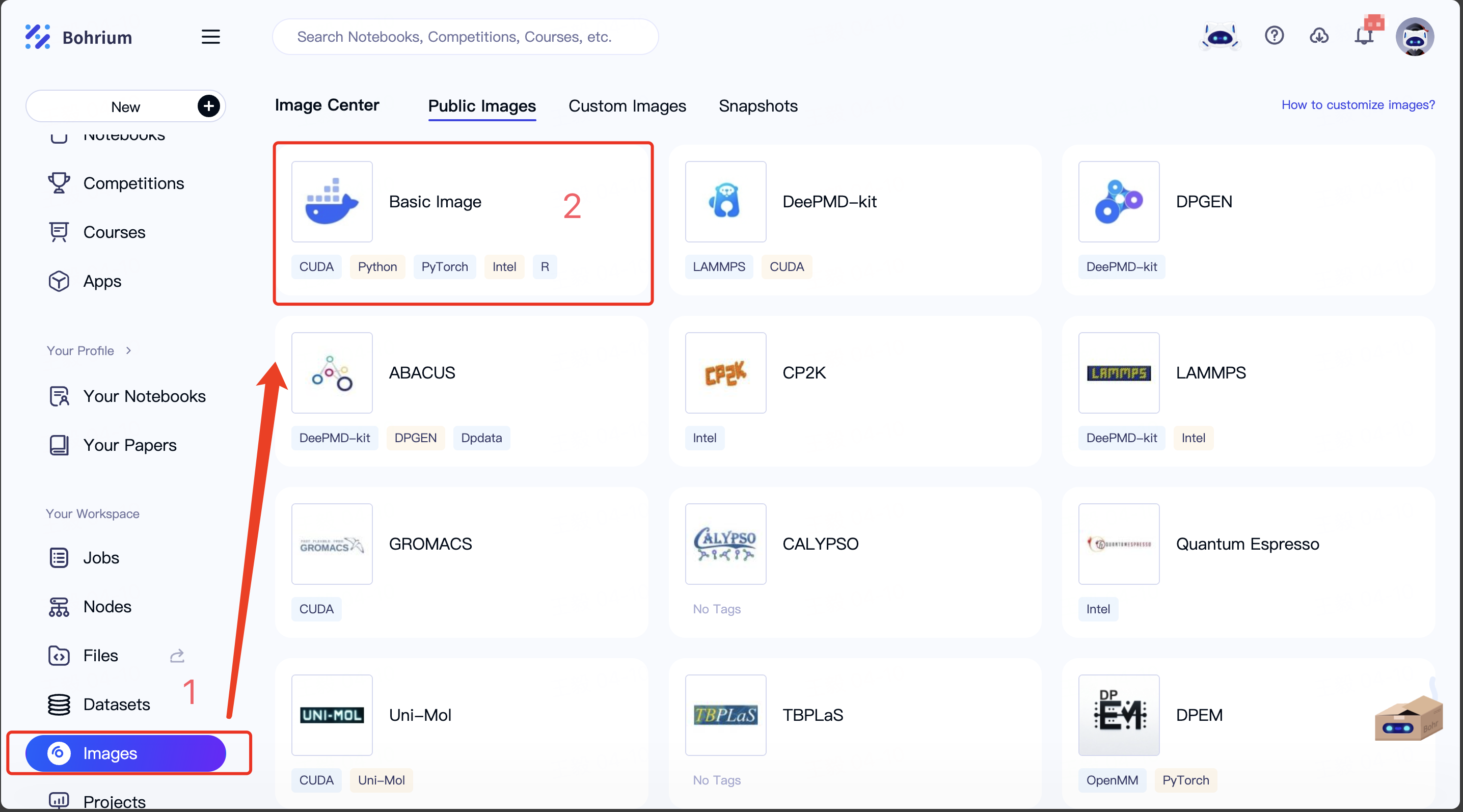Viewport: 1463px width, 812px height.
Task: Click the R tag on Basic Image
Action: click(x=545, y=267)
